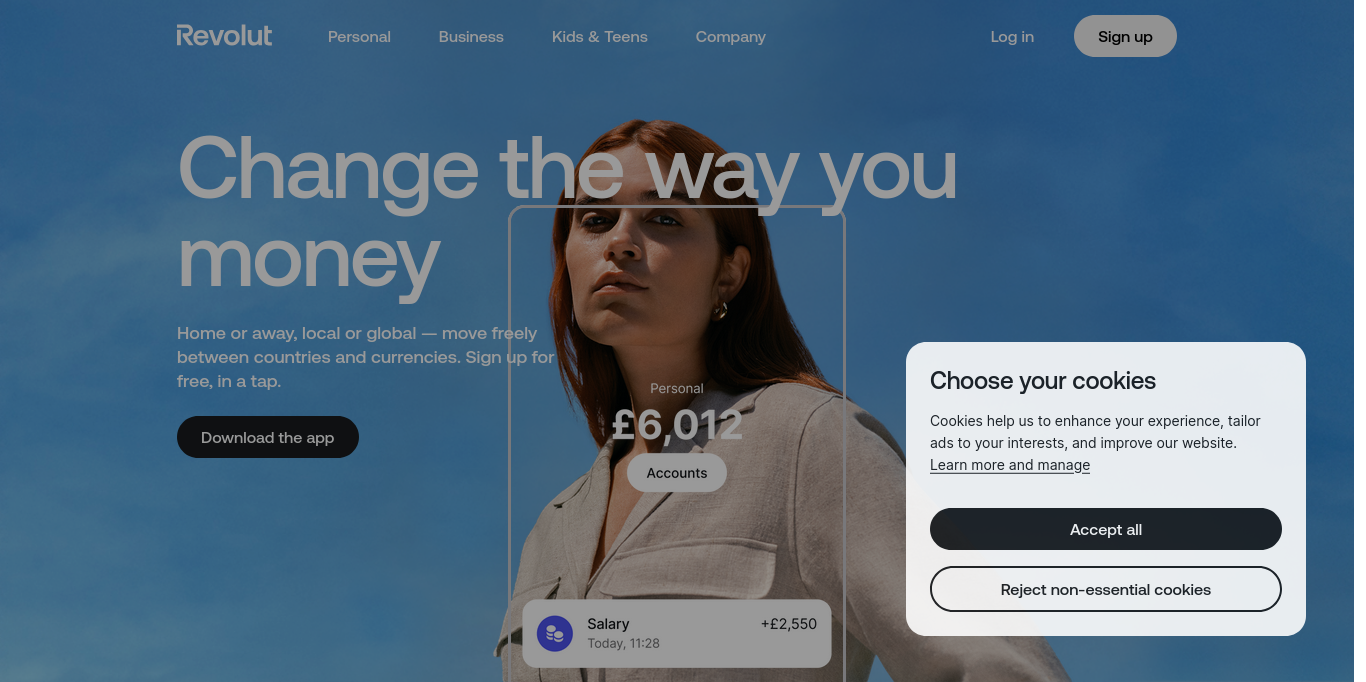The image size is (1366, 682).
Task: Expand the Company menu
Action: point(731,37)
